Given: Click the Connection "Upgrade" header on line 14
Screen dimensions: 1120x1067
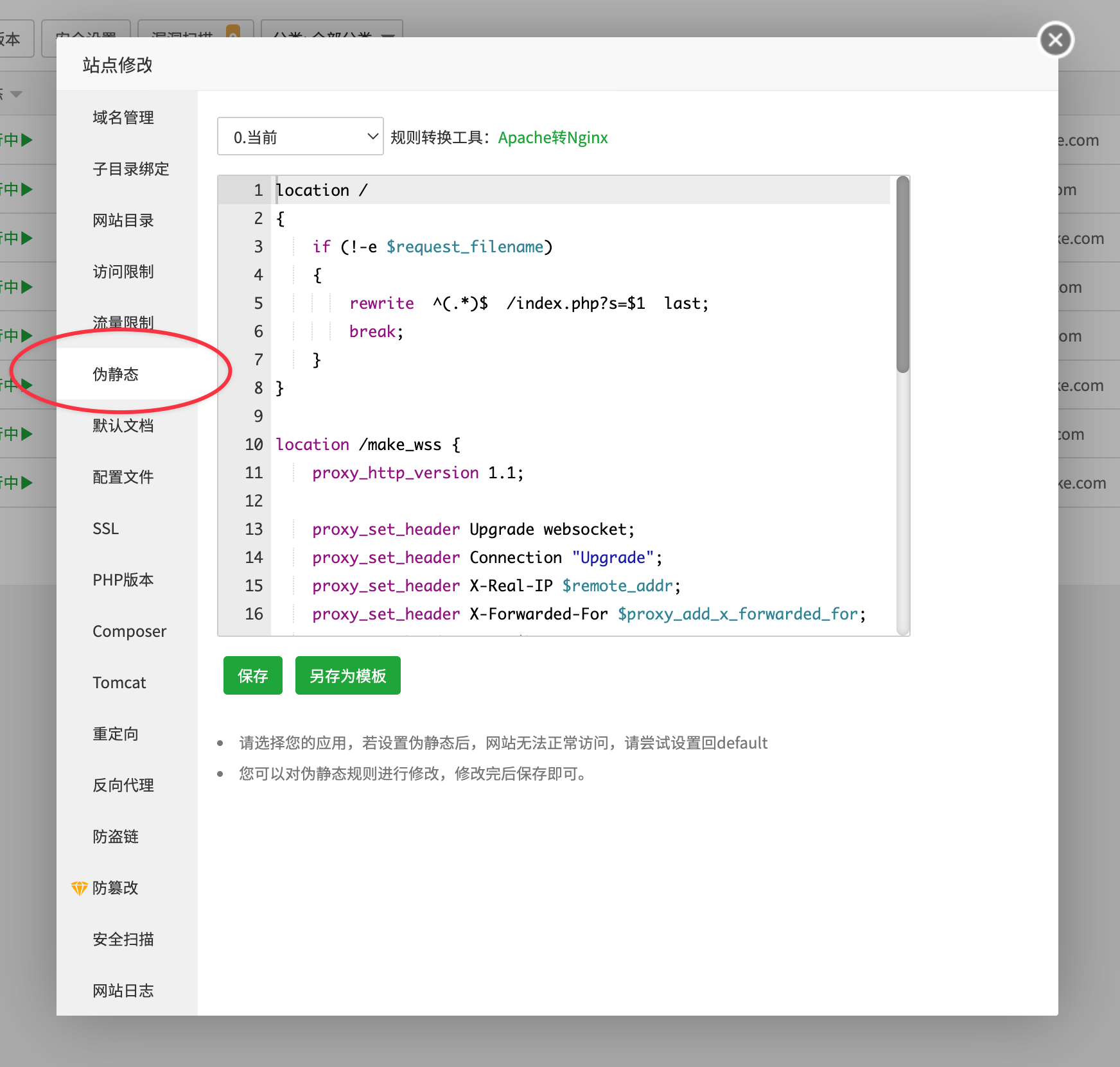Looking at the screenshot, I should [x=487, y=557].
